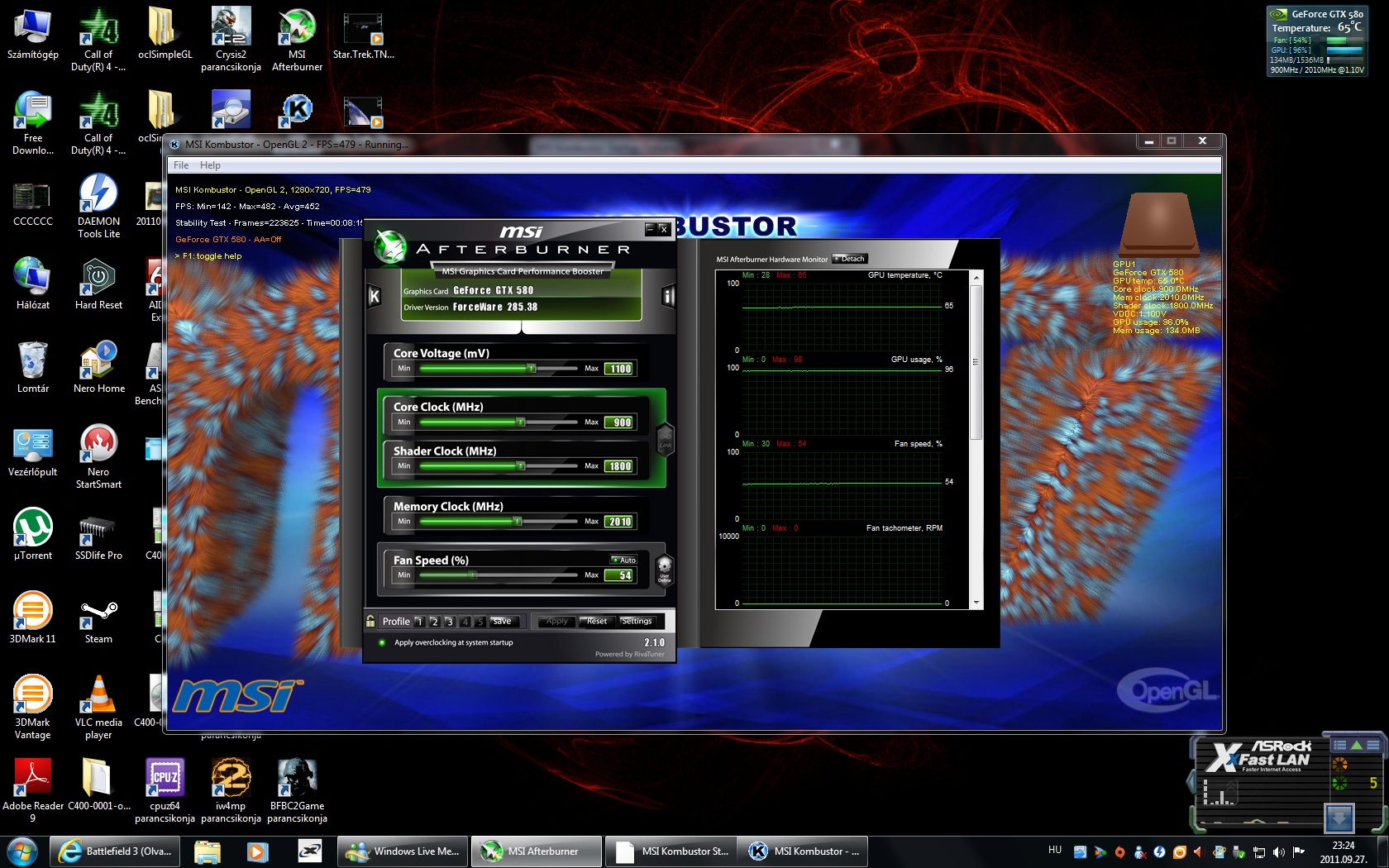The image size is (1389, 868).
Task: Open the Hard Reset desktop shortcut
Action: pyautogui.click(x=98, y=284)
